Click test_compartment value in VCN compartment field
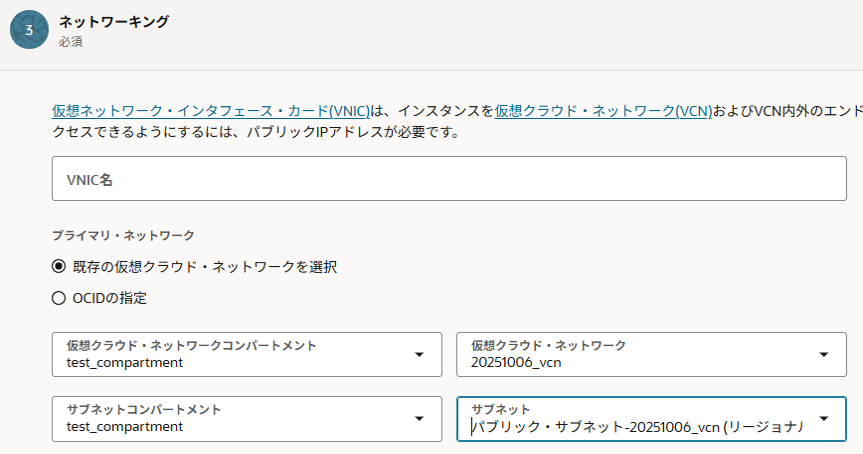 click(125, 362)
